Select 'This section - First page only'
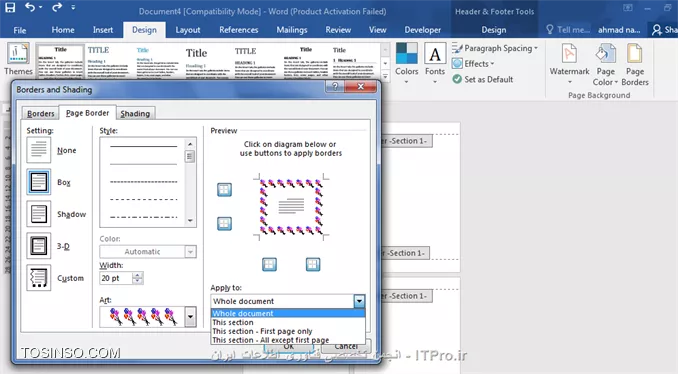678x374 pixels. coord(262,331)
